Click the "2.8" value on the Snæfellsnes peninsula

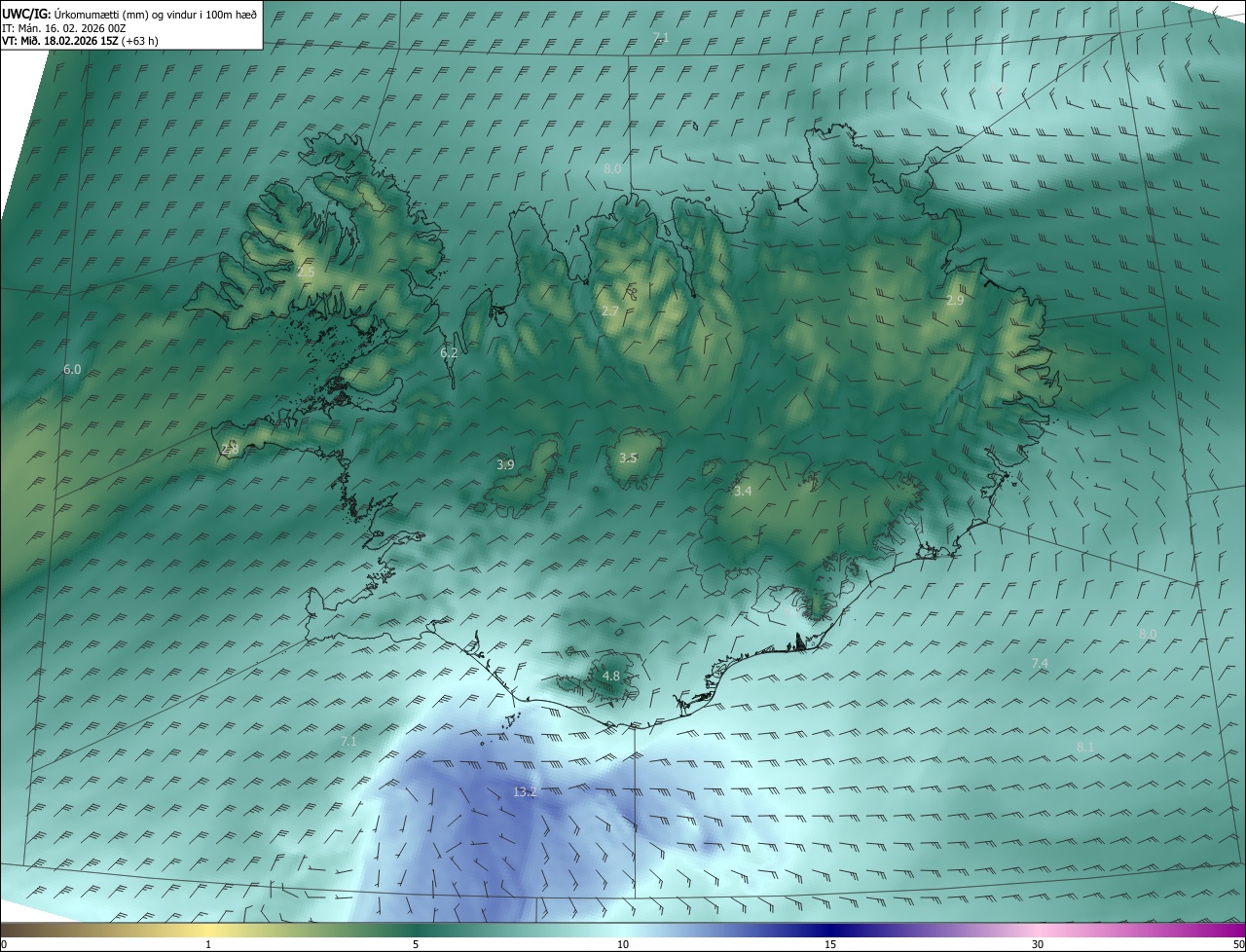pos(230,449)
